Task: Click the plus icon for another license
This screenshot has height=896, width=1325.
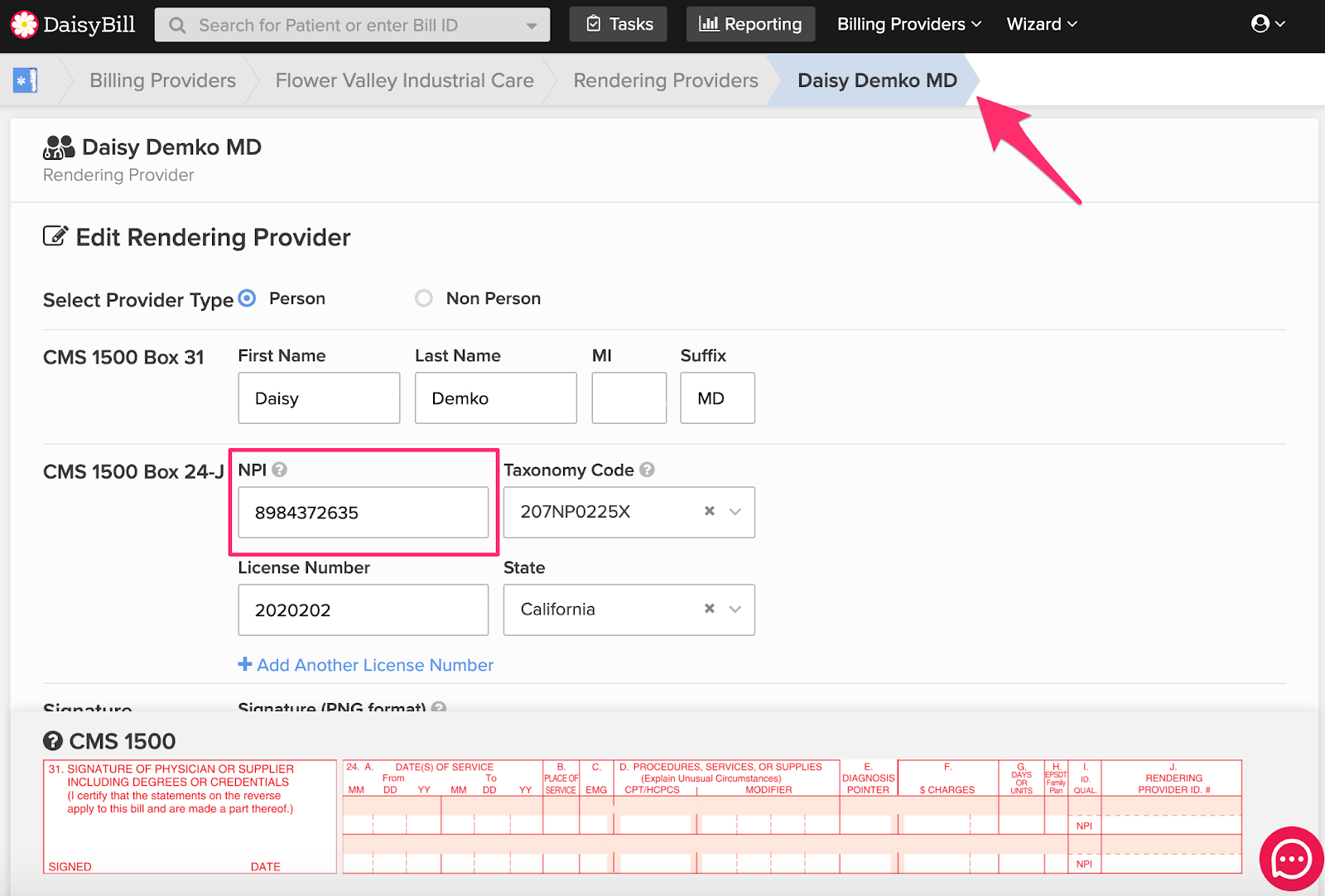Action: coord(245,664)
